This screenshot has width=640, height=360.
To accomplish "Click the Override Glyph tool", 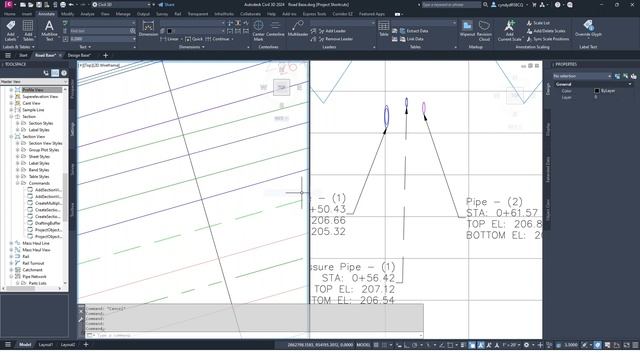I will click(x=588, y=29).
